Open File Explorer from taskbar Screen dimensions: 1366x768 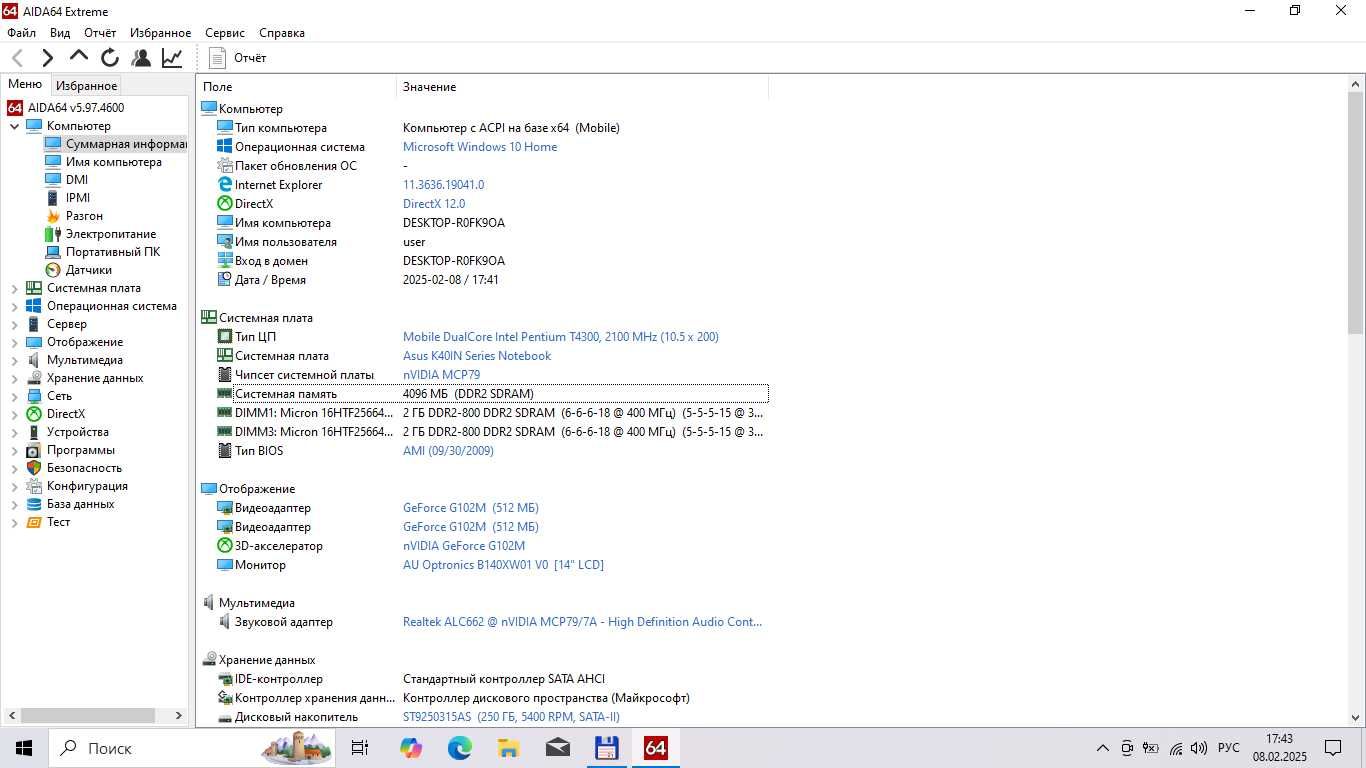click(x=508, y=748)
